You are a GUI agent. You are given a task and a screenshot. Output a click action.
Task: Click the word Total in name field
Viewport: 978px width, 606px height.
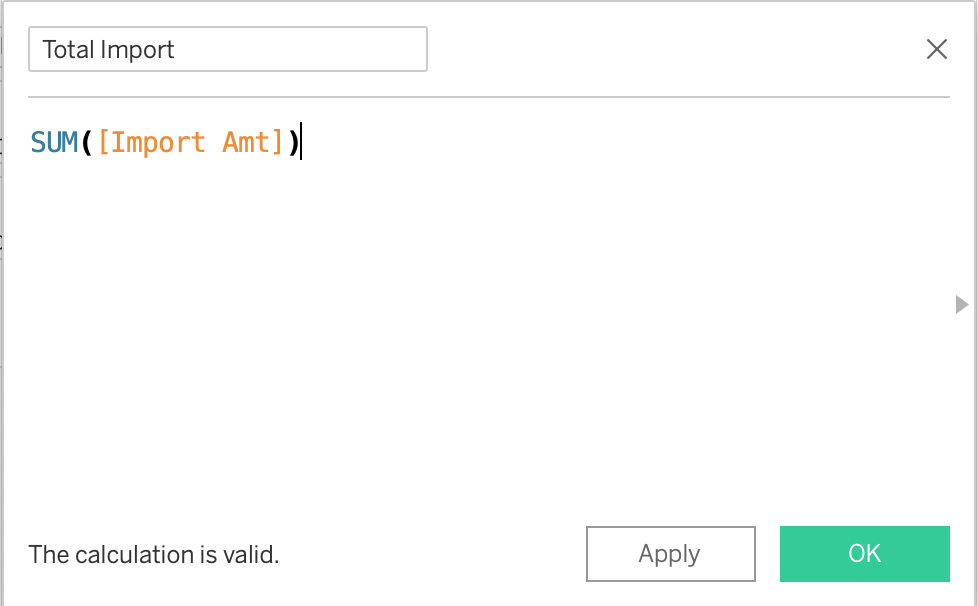[68, 50]
